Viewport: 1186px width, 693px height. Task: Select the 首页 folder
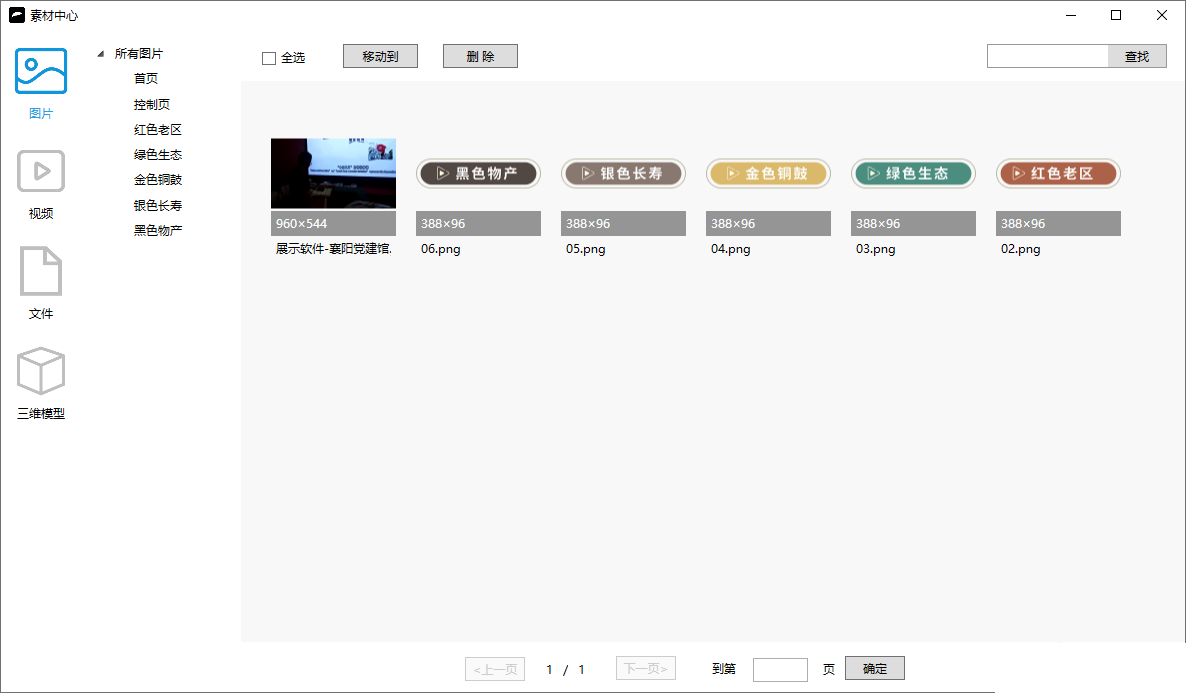tap(145, 78)
